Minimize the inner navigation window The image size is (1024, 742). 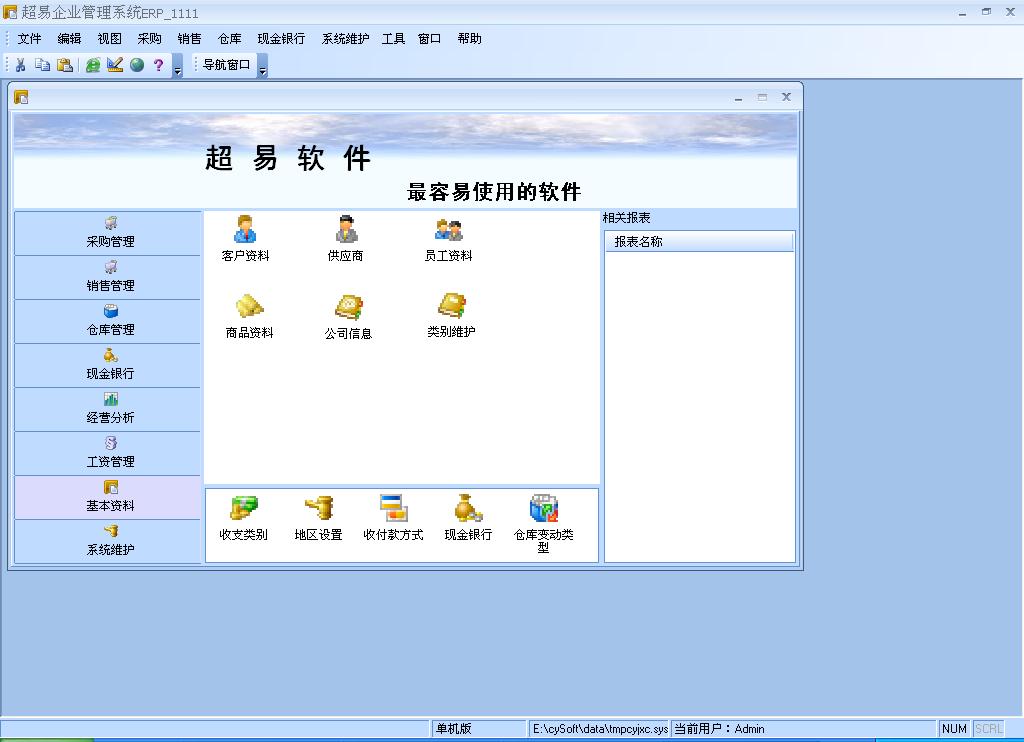click(x=739, y=97)
